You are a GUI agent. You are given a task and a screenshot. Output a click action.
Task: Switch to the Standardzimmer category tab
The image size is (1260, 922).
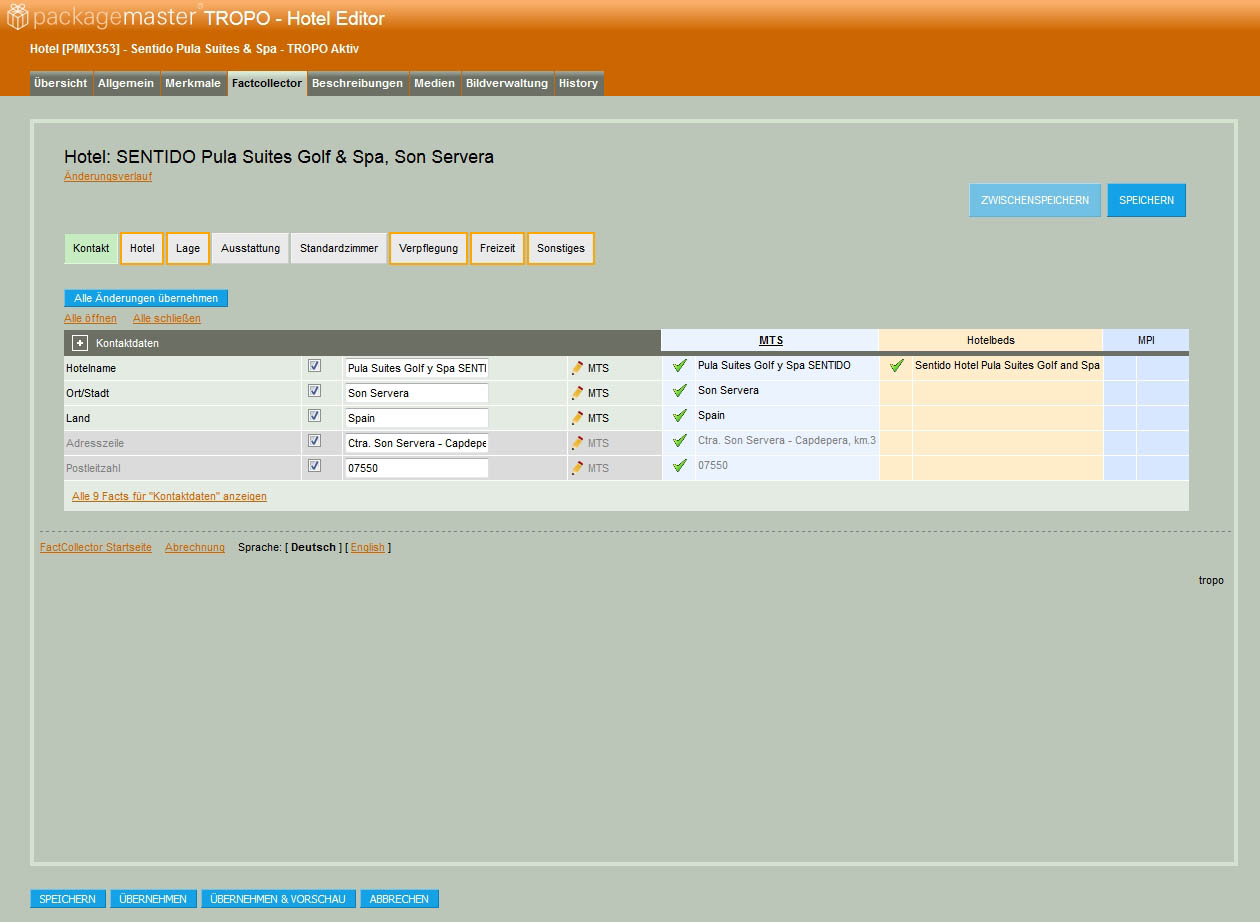coord(339,249)
